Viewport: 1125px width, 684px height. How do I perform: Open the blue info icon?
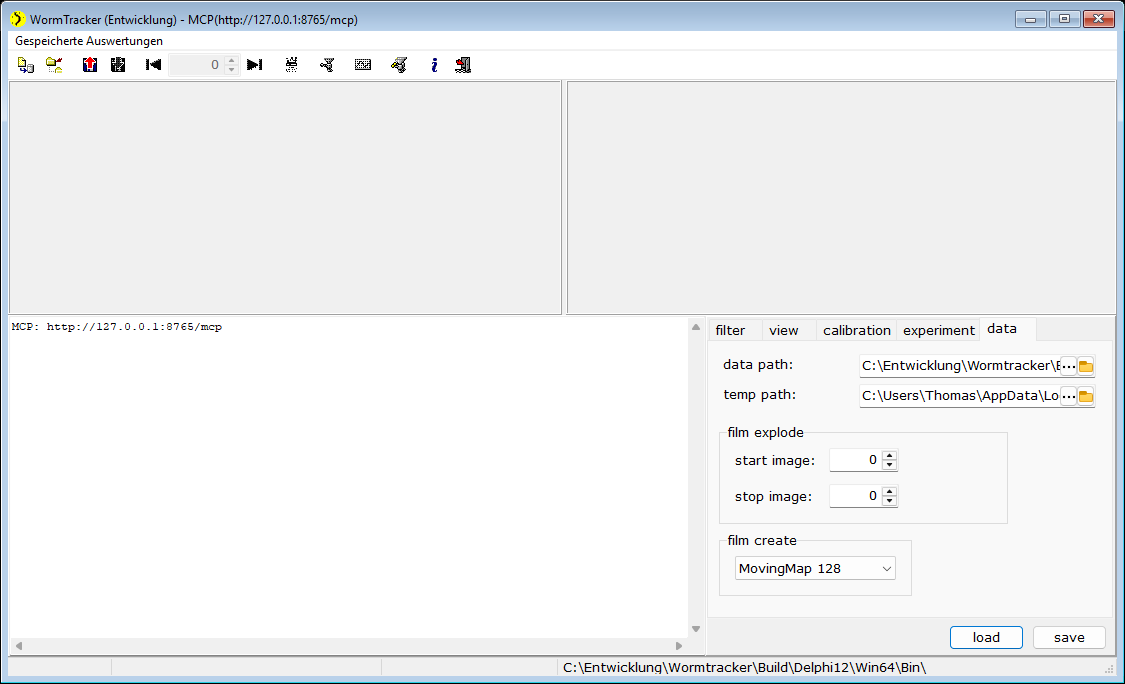434,65
